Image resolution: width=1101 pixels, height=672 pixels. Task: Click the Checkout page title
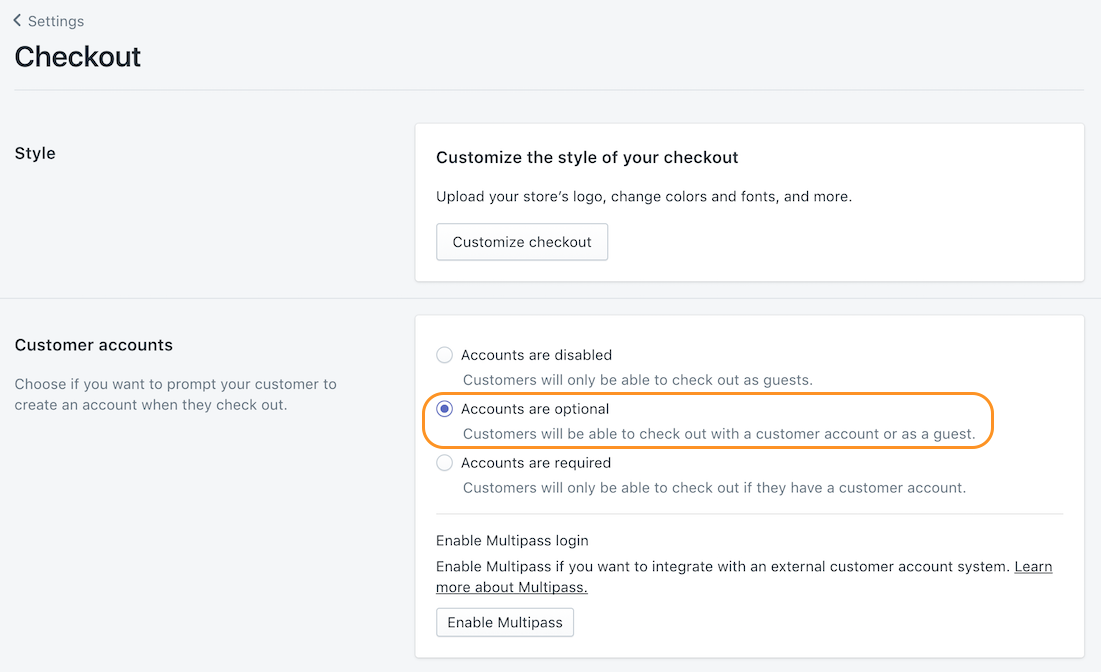click(78, 57)
